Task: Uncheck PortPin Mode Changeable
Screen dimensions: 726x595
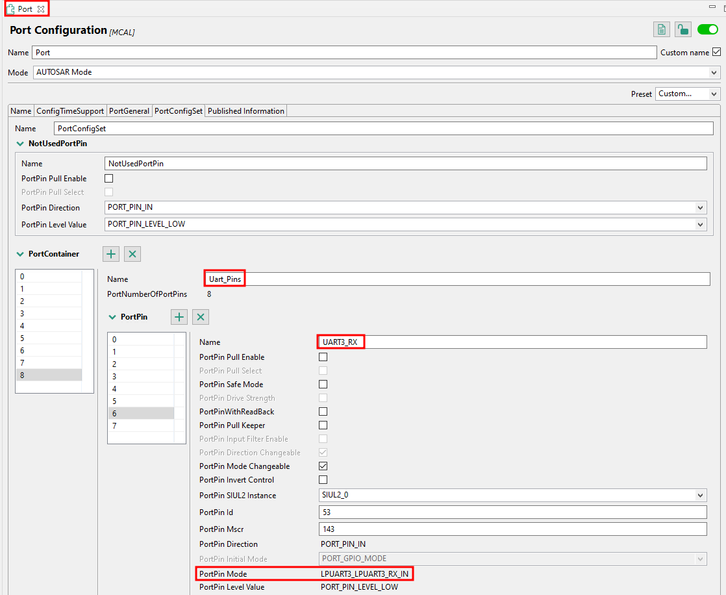Action: point(323,466)
